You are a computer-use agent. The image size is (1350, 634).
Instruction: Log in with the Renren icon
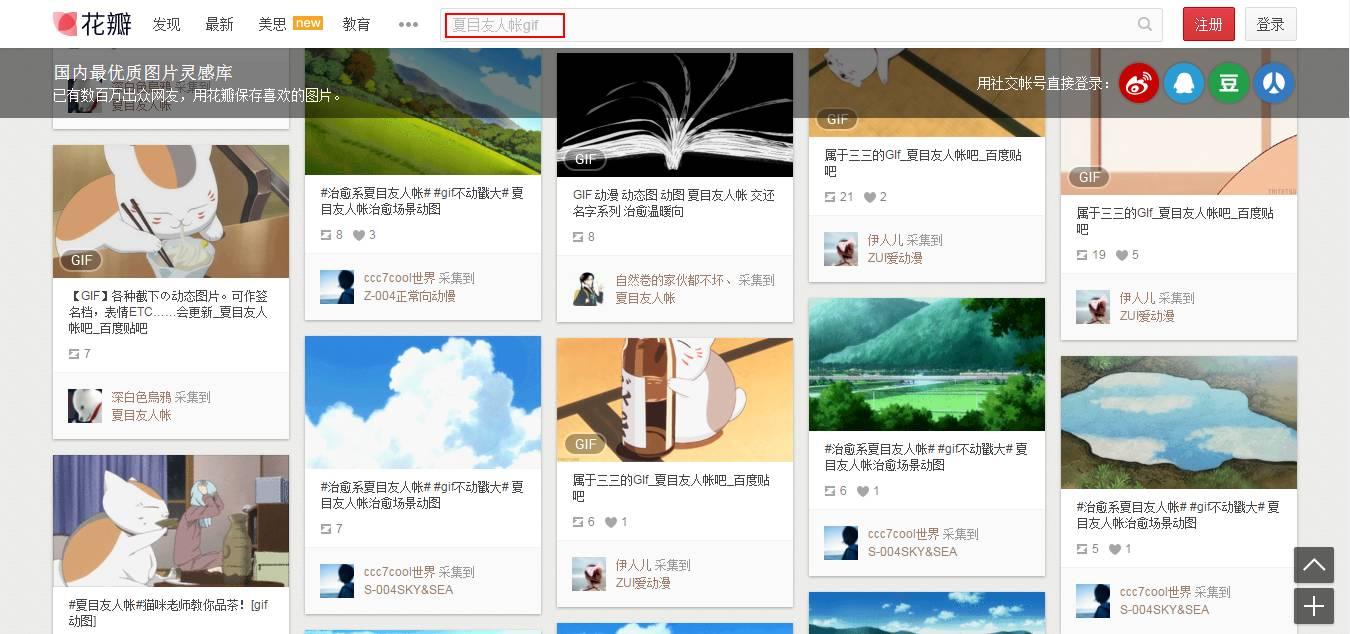(1274, 83)
